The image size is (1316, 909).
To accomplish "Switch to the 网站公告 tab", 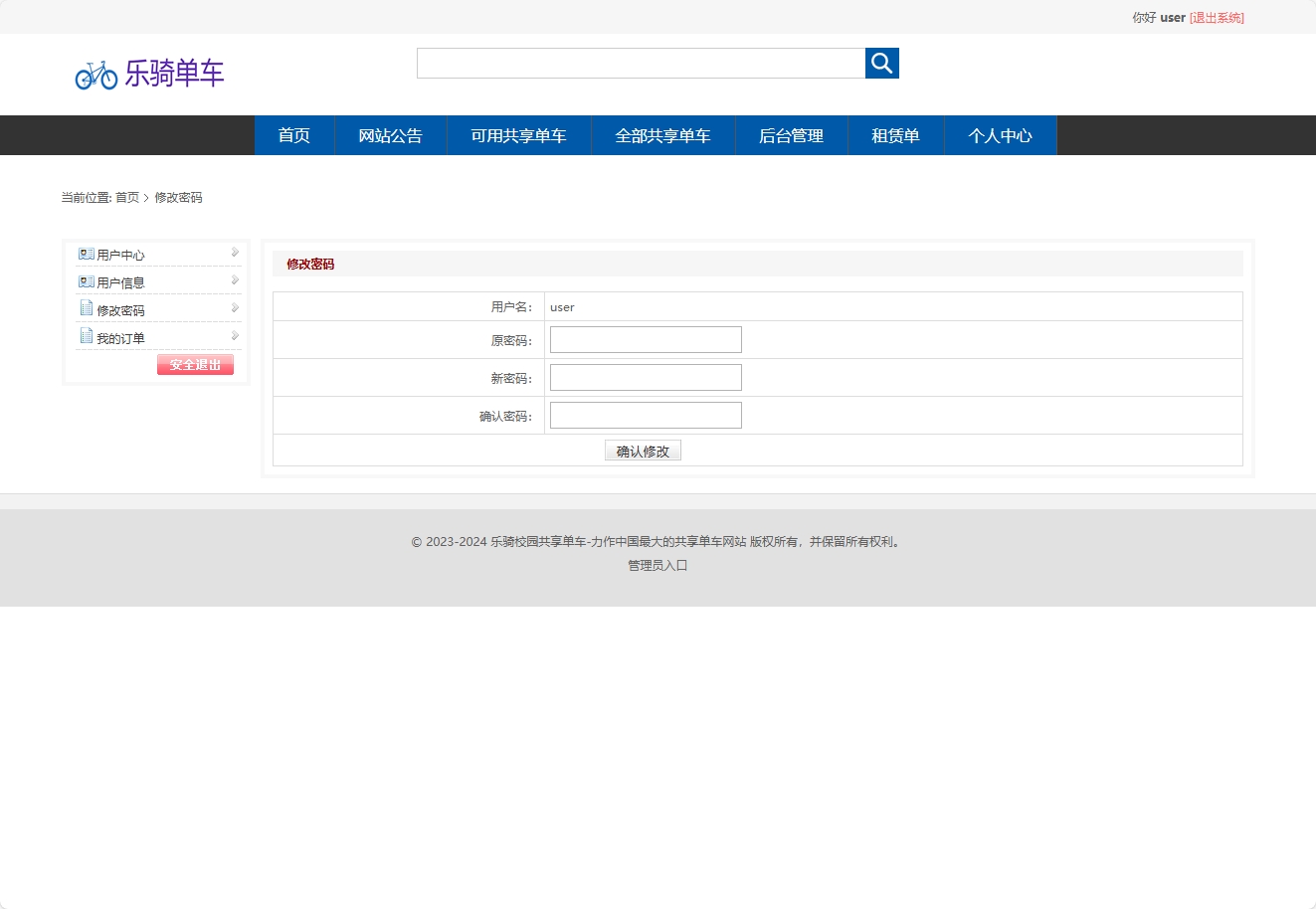I will pos(390,135).
